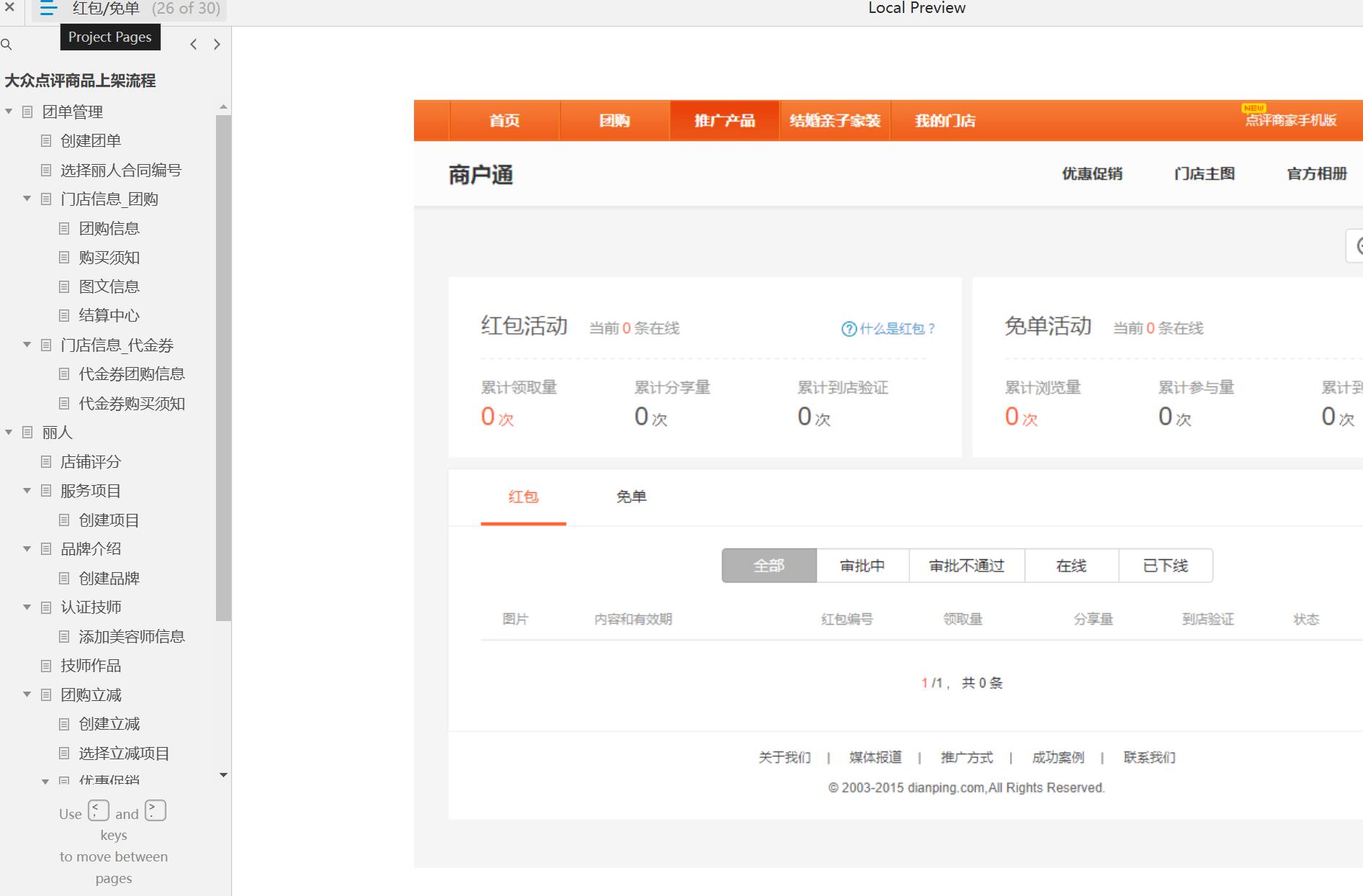
Task: Select the 推广产品 navigation tab
Action: 724,121
